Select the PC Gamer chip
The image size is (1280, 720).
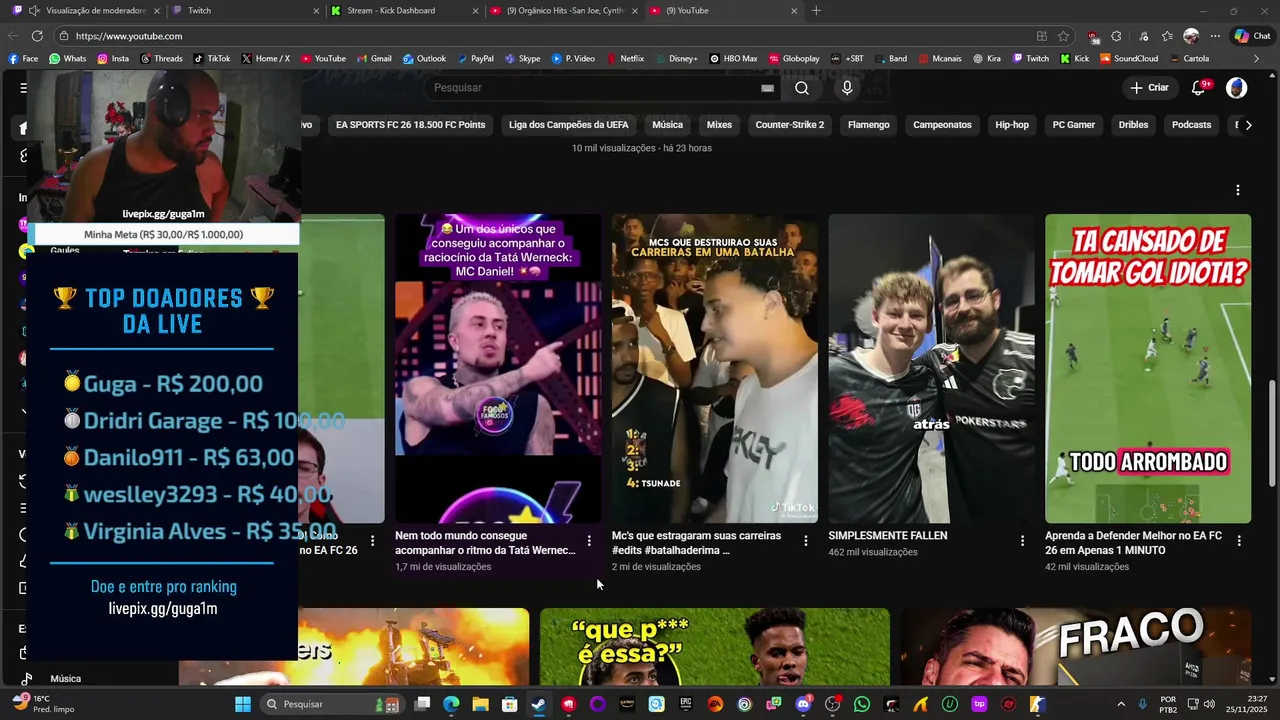pos(1074,125)
